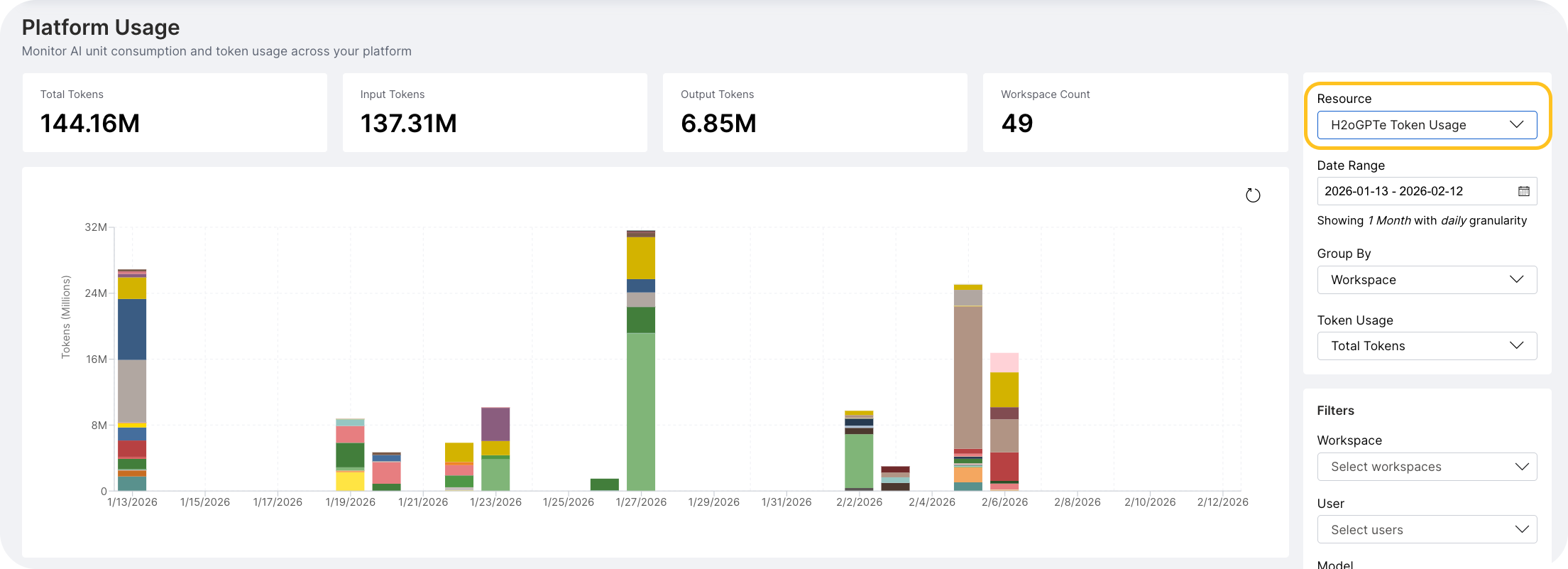
Task: Click the tall green bar segment on 1/27/2026
Action: (x=641, y=412)
